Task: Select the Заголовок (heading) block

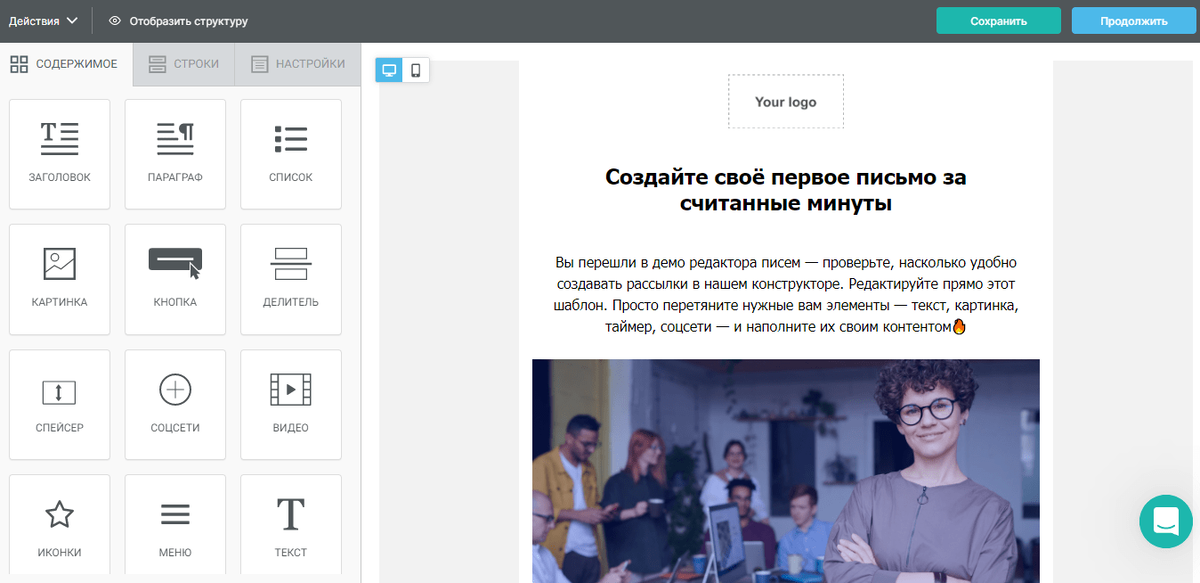Action: click(59, 154)
